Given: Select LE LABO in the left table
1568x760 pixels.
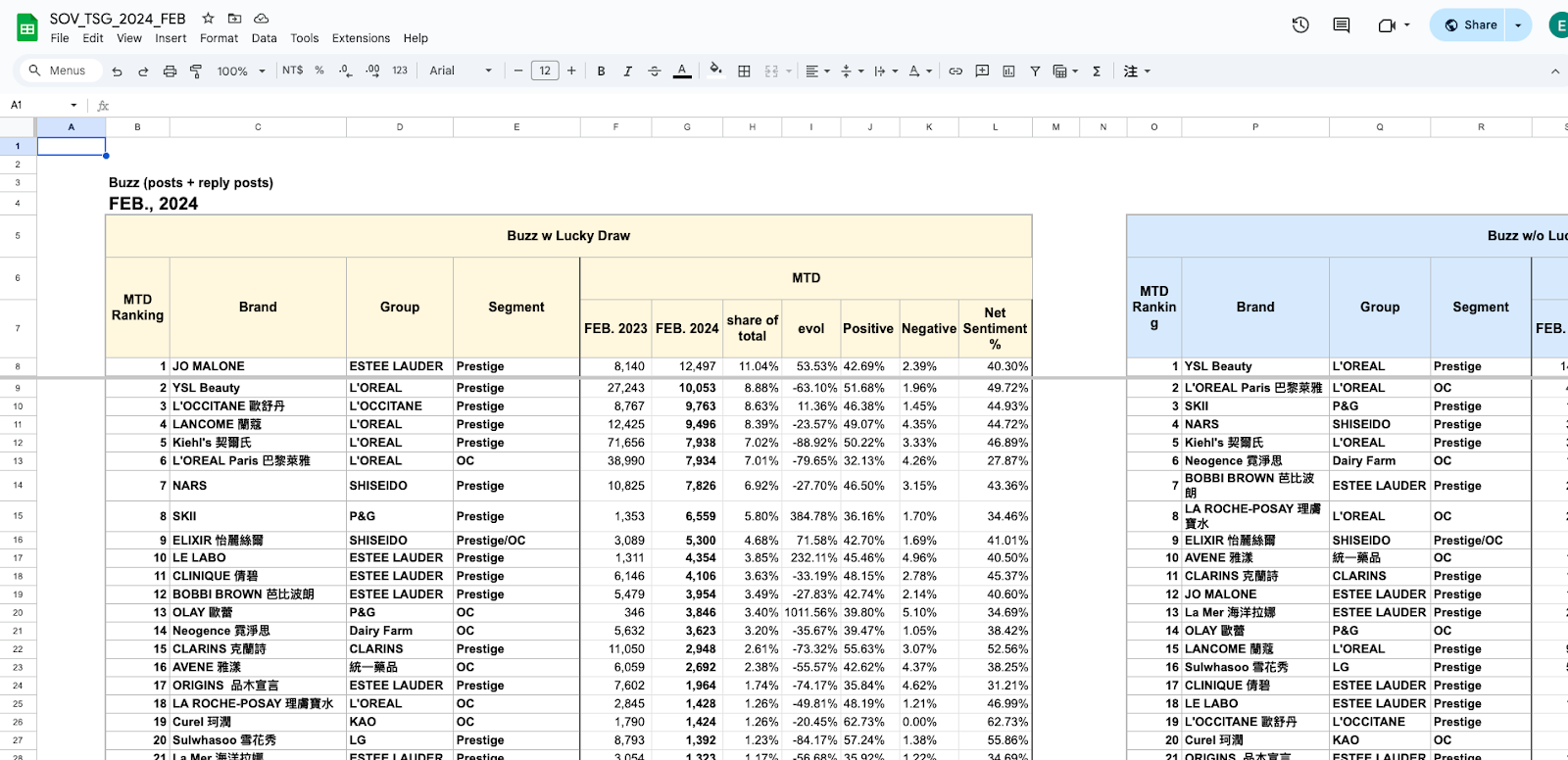Looking at the screenshot, I should [x=258, y=558].
